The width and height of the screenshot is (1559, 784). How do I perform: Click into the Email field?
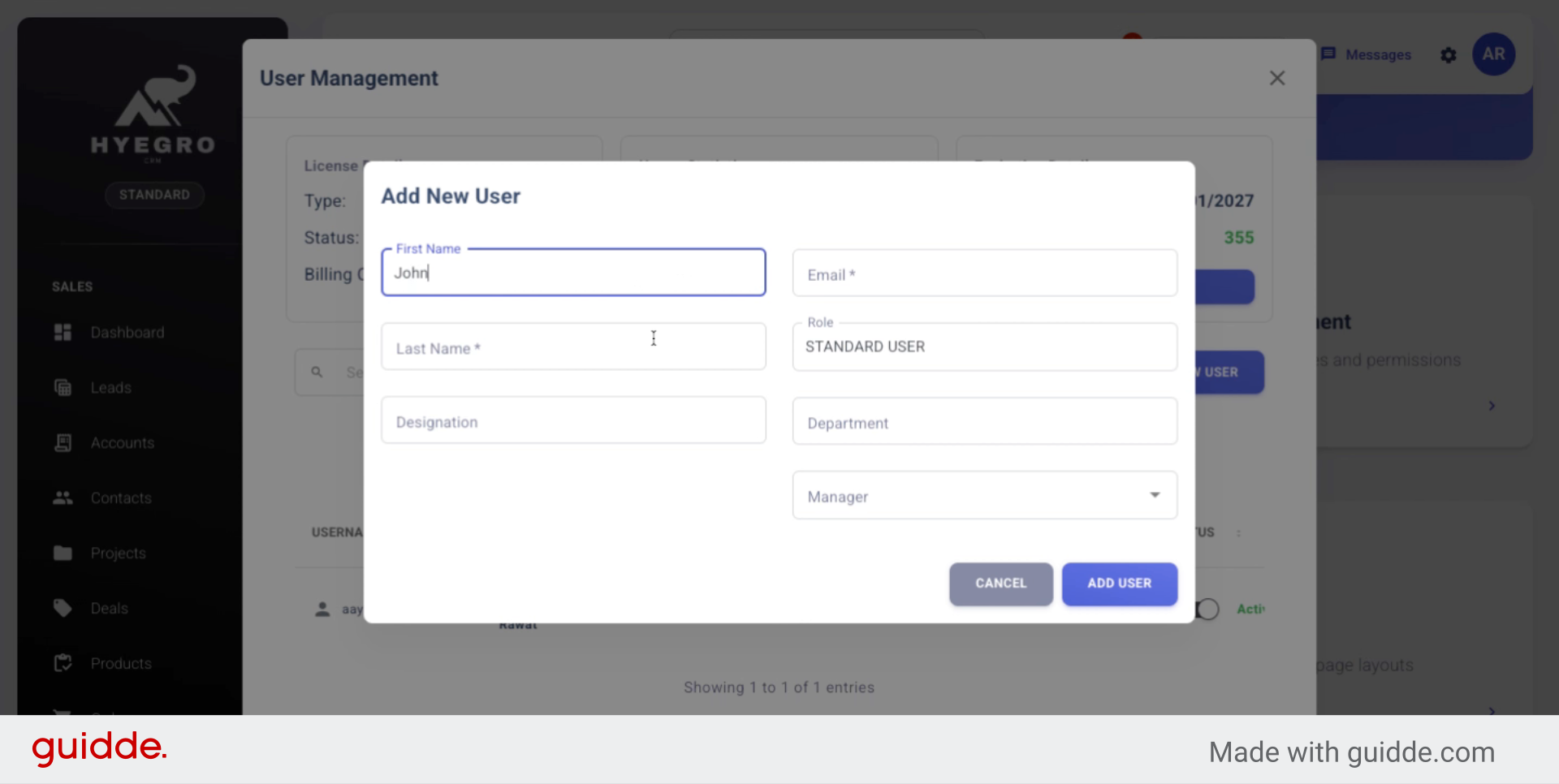(x=984, y=274)
